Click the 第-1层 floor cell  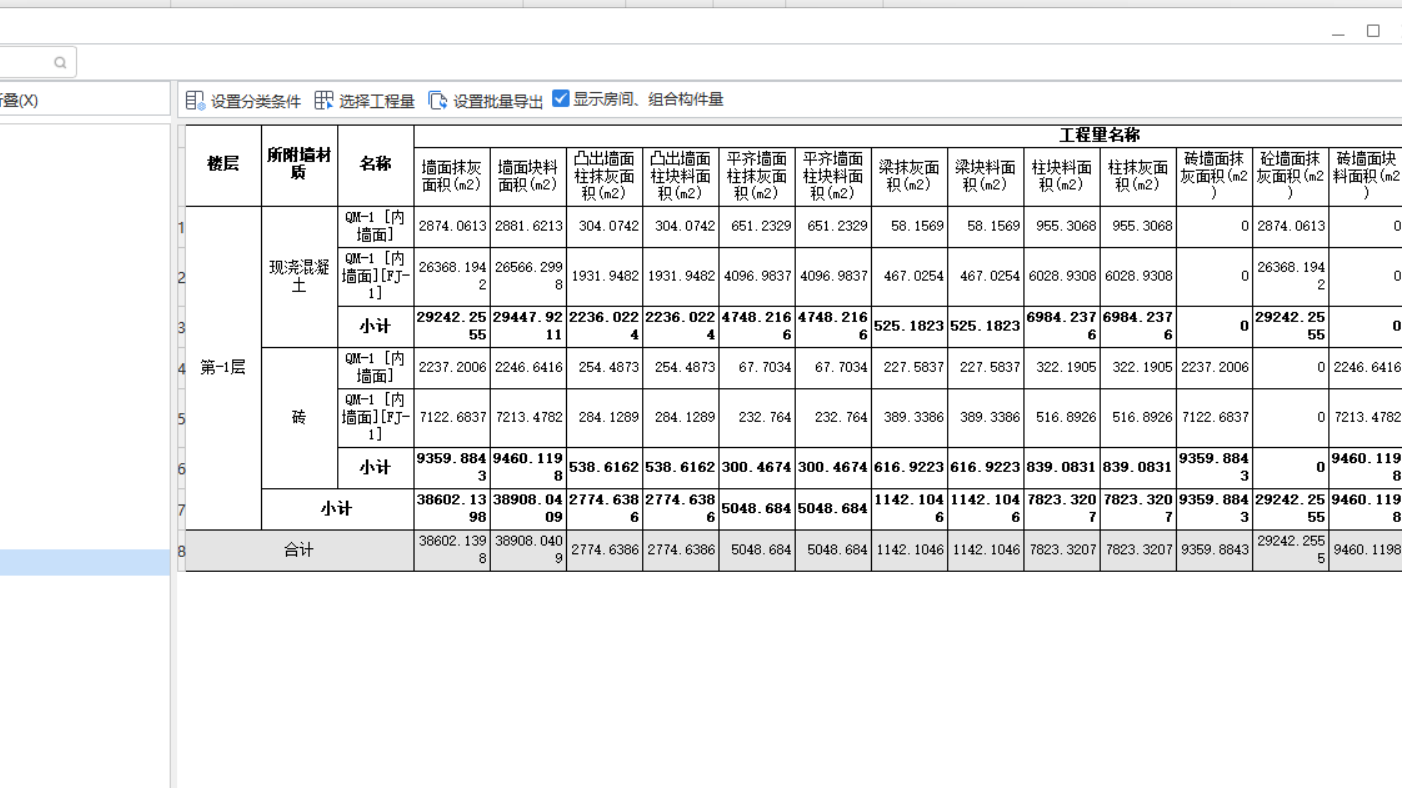pyautogui.click(x=223, y=368)
